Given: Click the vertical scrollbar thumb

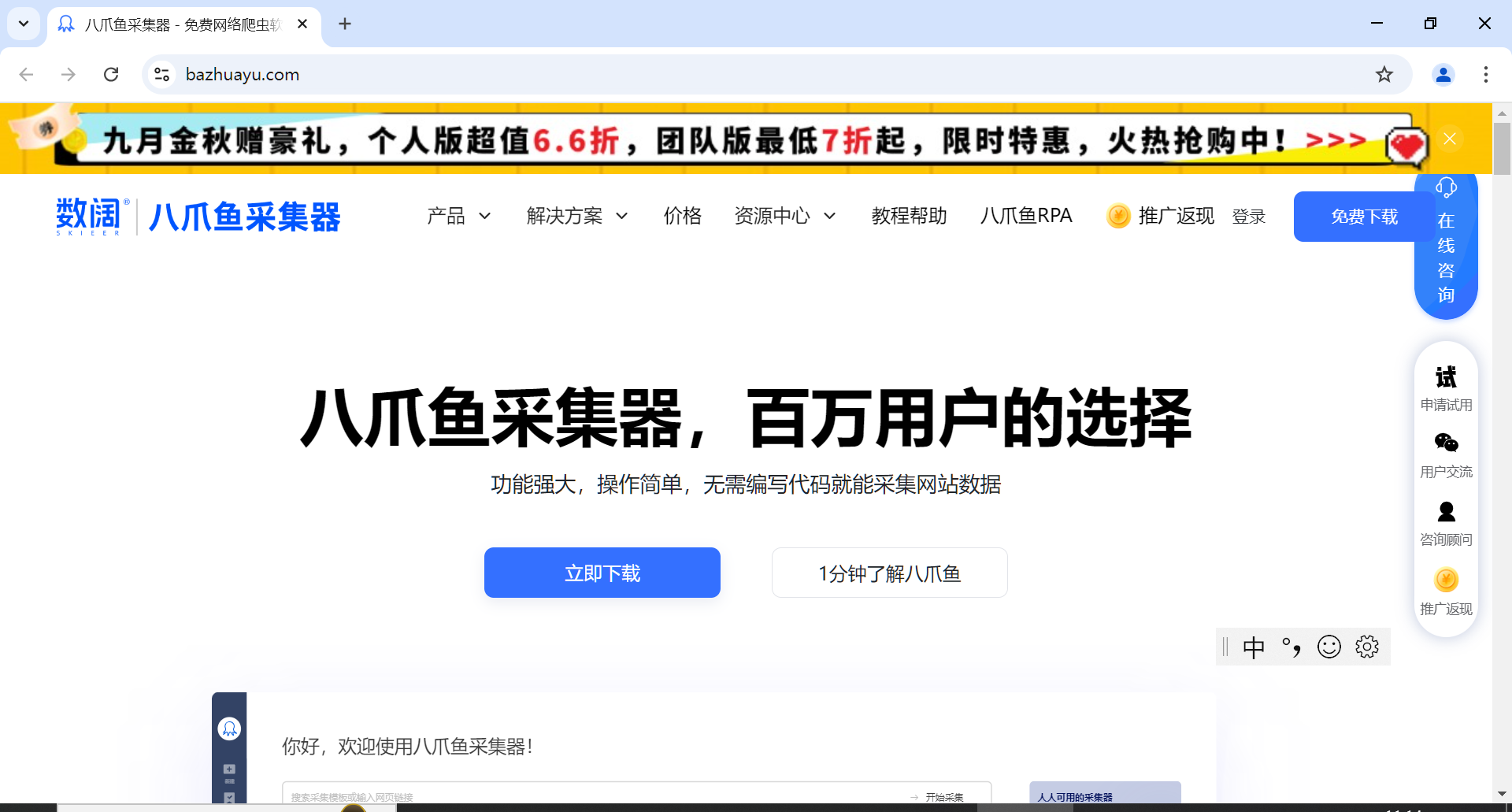Looking at the screenshot, I should [1502, 148].
